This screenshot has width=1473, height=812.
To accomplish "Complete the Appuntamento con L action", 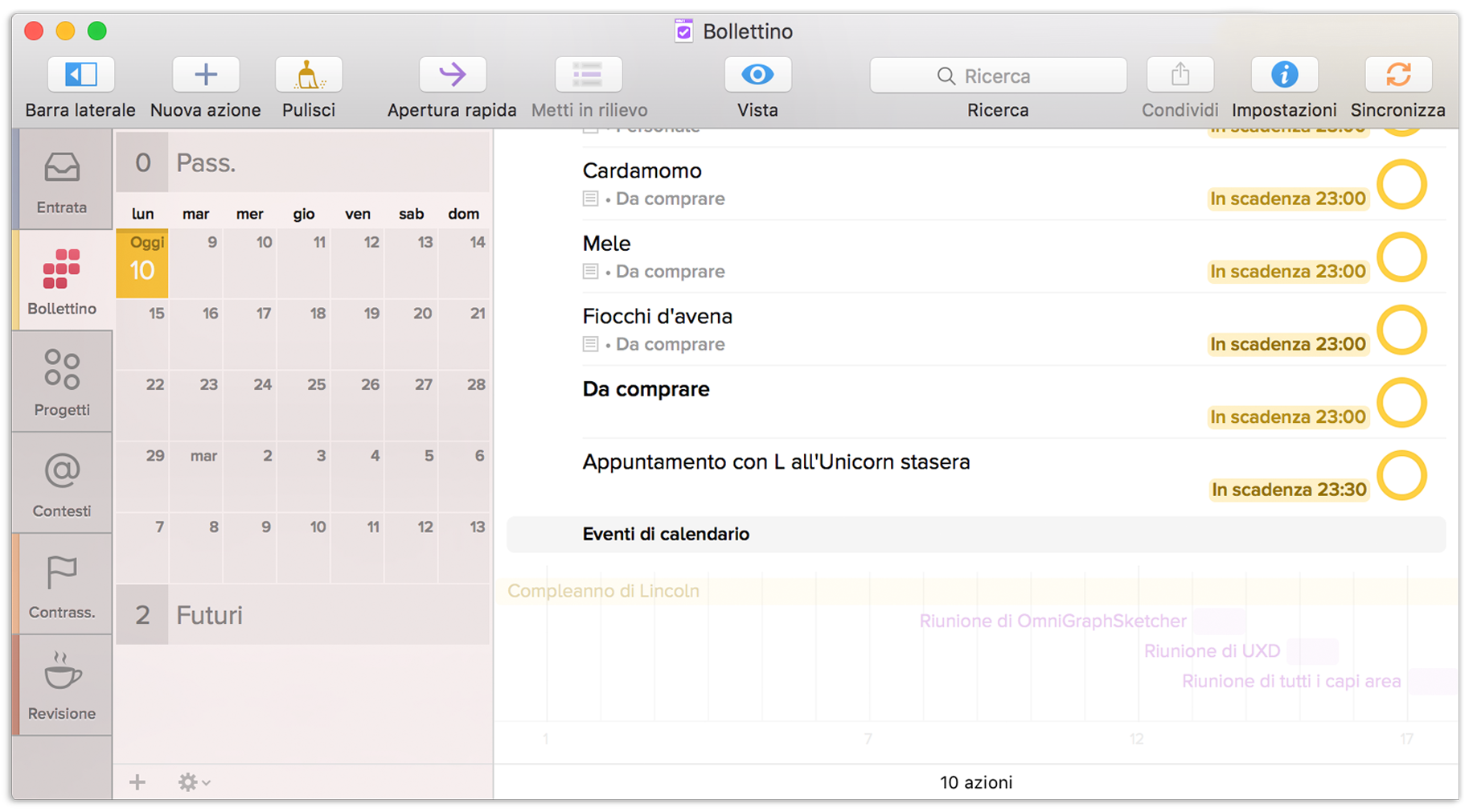I will [1401, 476].
